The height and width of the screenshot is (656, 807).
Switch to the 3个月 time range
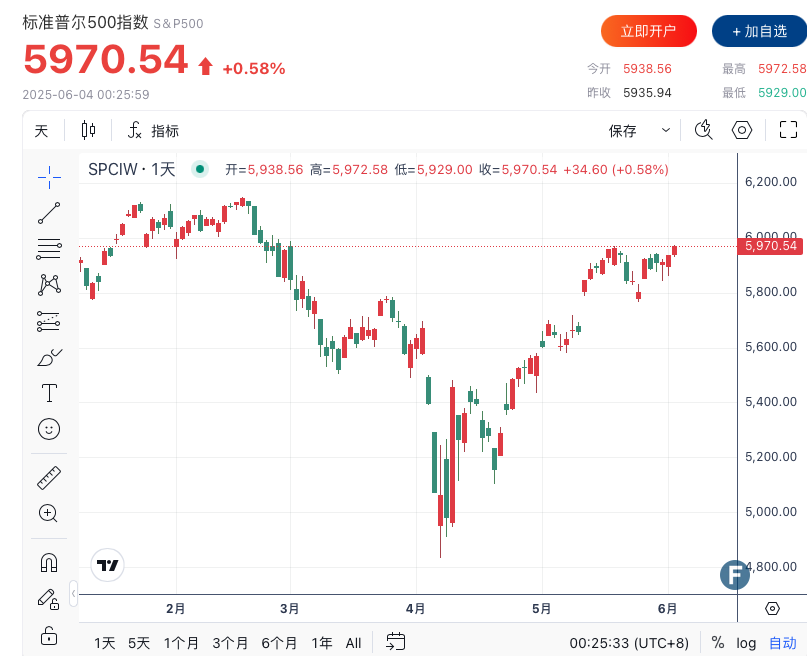pyautogui.click(x=230, y=642)
